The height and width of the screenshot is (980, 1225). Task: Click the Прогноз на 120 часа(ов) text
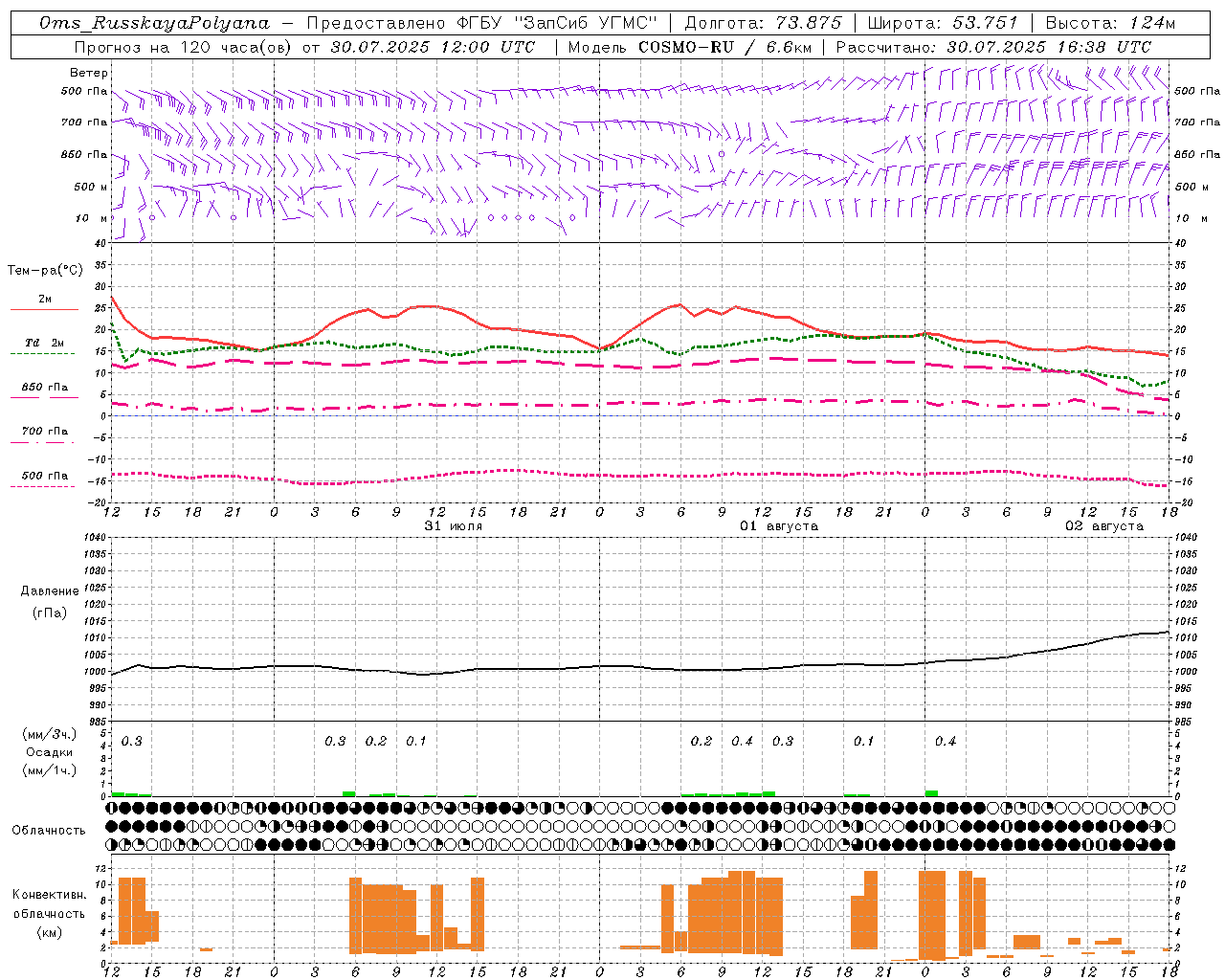click(x=185, y=47)
